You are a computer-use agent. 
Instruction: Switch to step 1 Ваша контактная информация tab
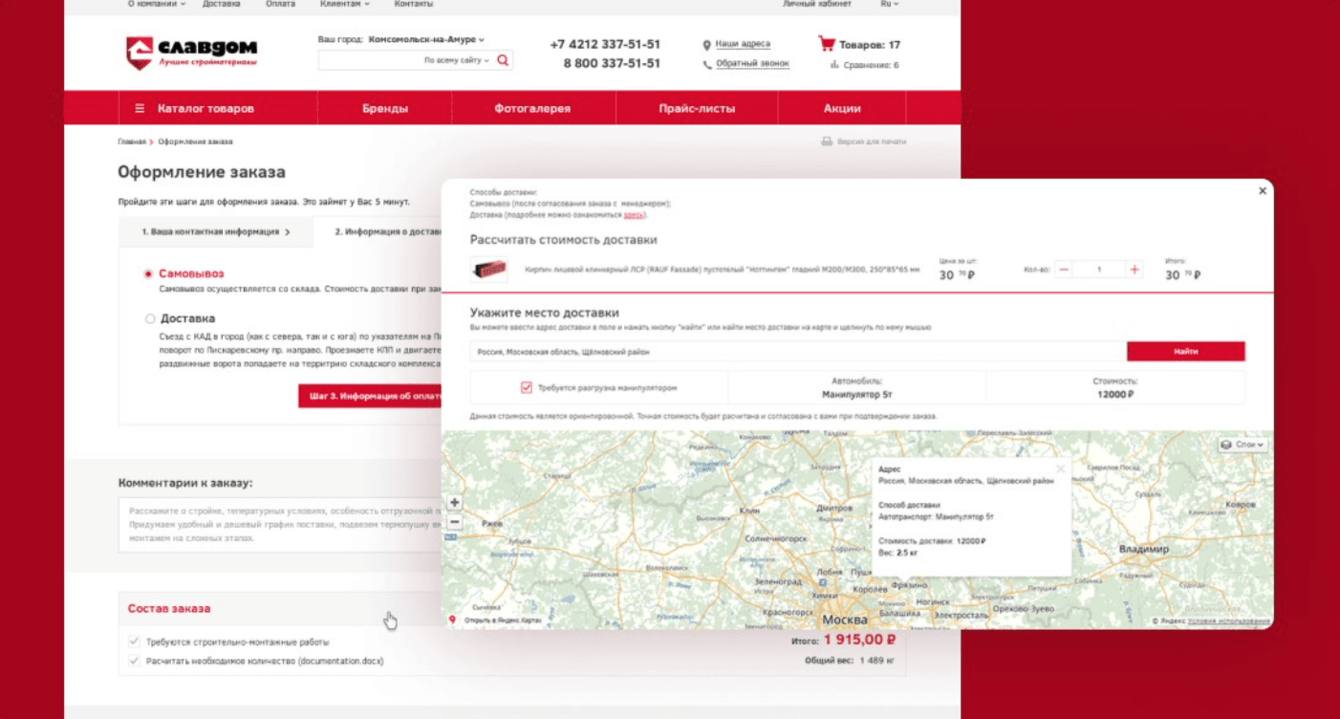215,232
